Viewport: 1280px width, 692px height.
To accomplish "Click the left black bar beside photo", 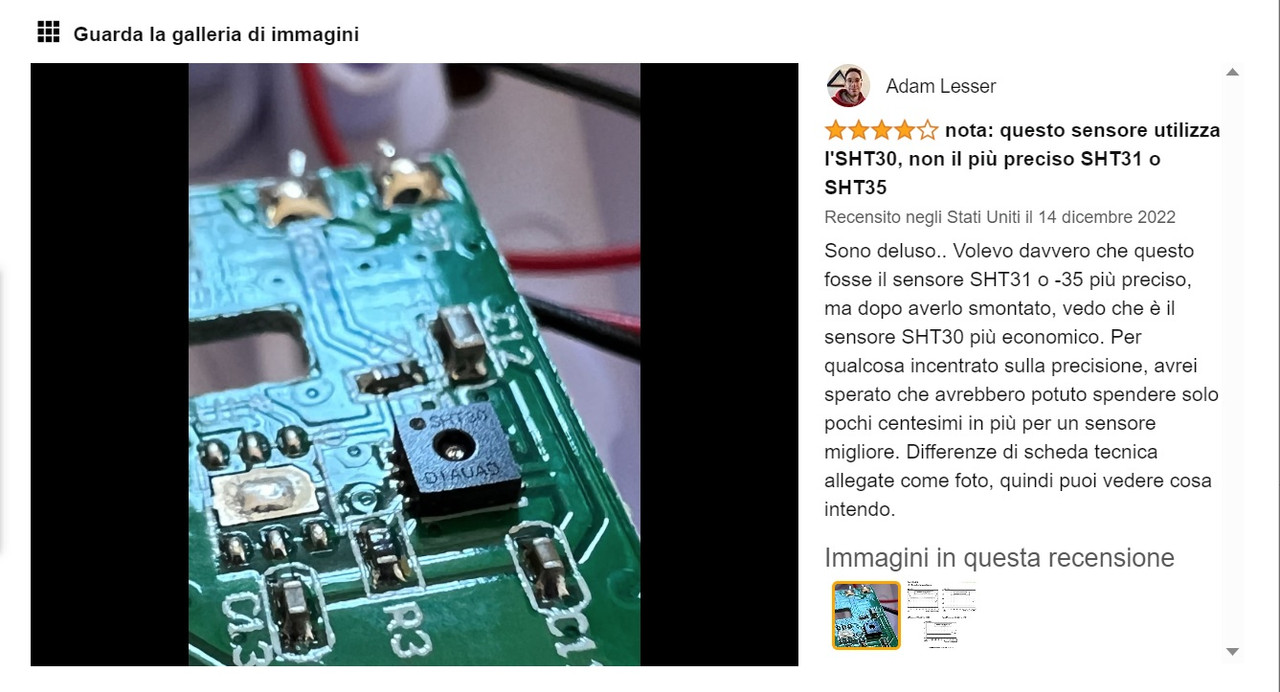I will pyautogui.click(x=110, y=365).
